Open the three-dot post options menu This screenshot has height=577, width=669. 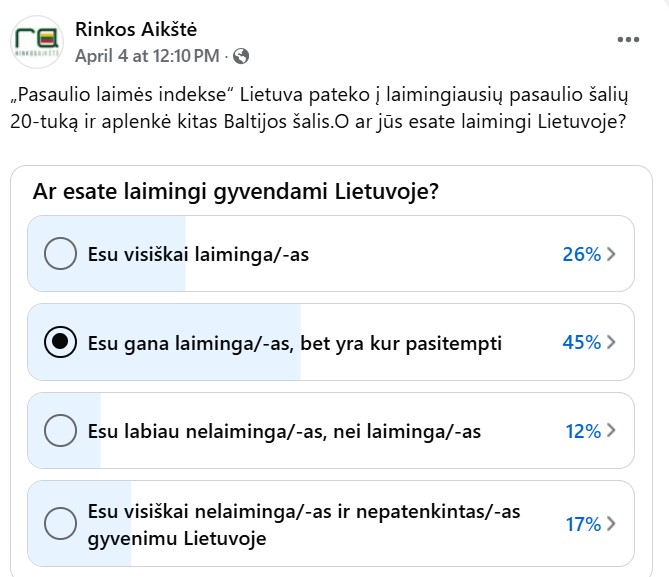coord(628,40)
